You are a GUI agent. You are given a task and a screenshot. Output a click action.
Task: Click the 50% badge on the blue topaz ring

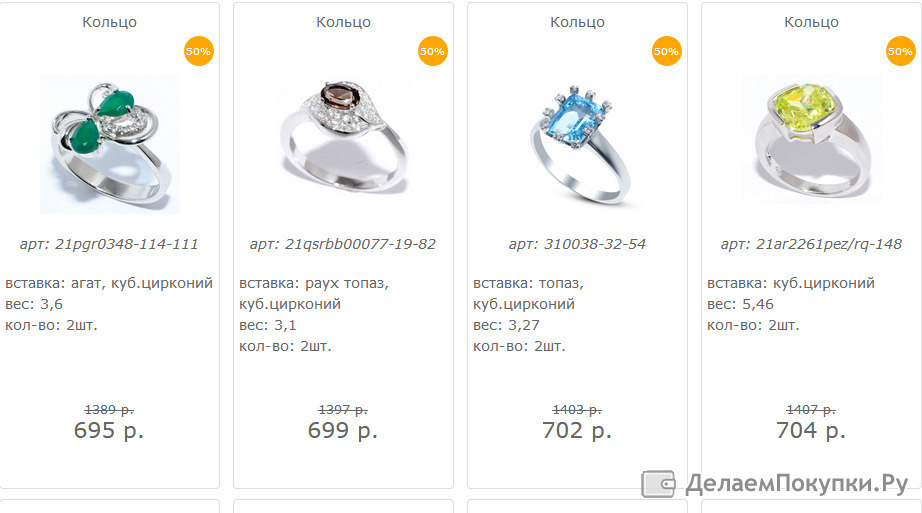click(x=666, y=51)
